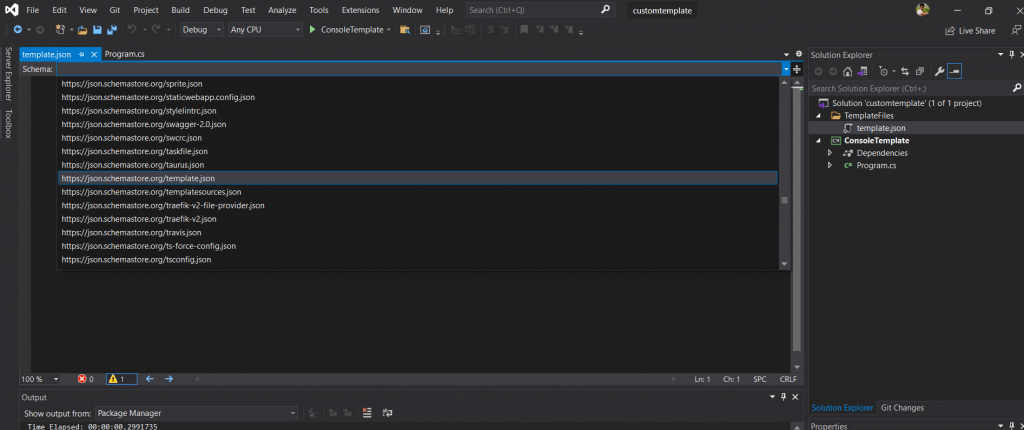Collapse the ConsoleTemplate project node

tap(820, 141)
